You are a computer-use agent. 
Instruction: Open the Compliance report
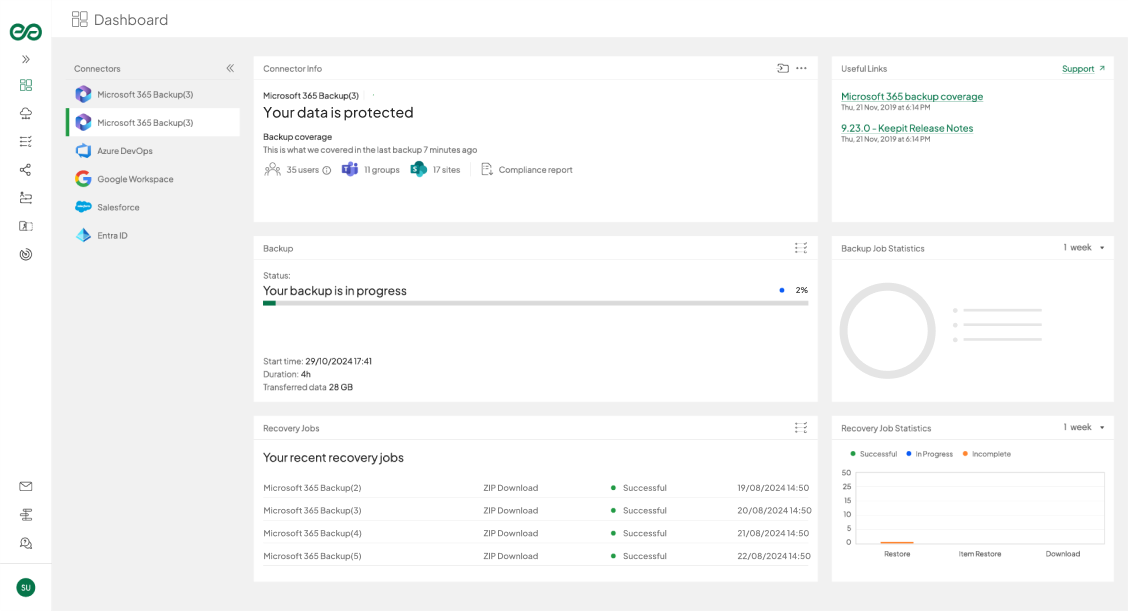pos(535,170)
